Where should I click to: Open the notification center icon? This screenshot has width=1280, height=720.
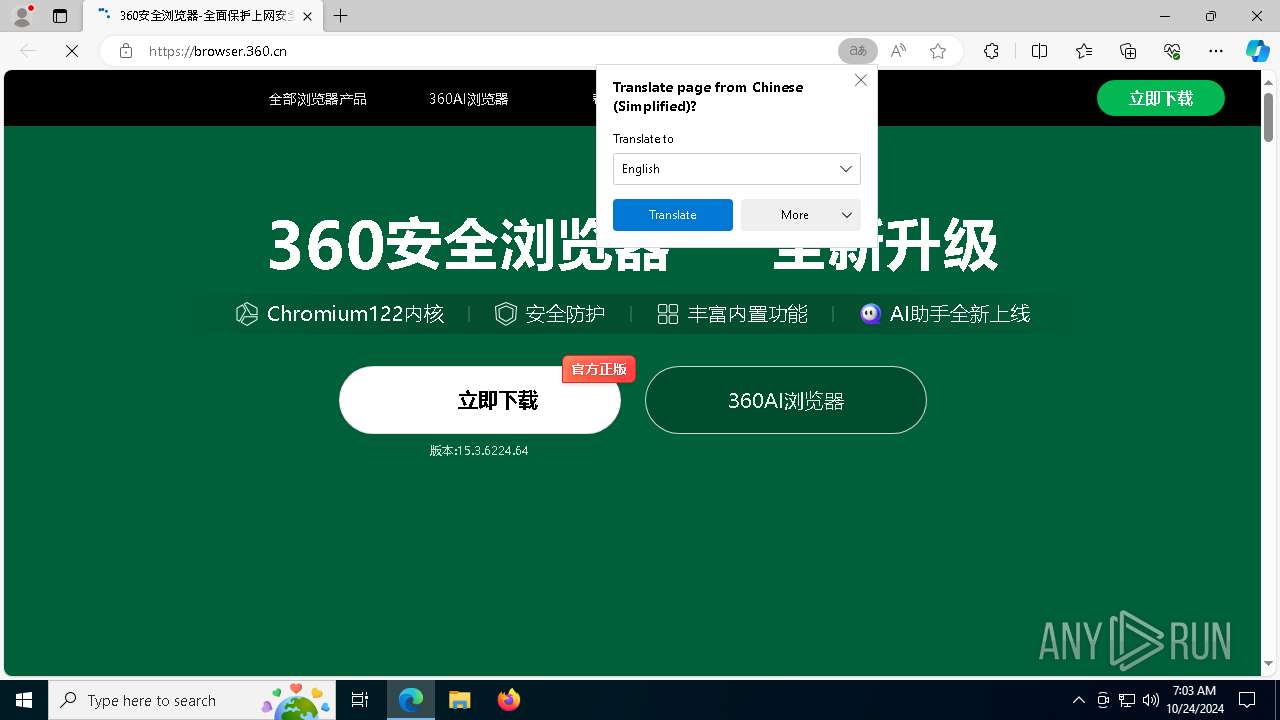[x=1248, y=700]
